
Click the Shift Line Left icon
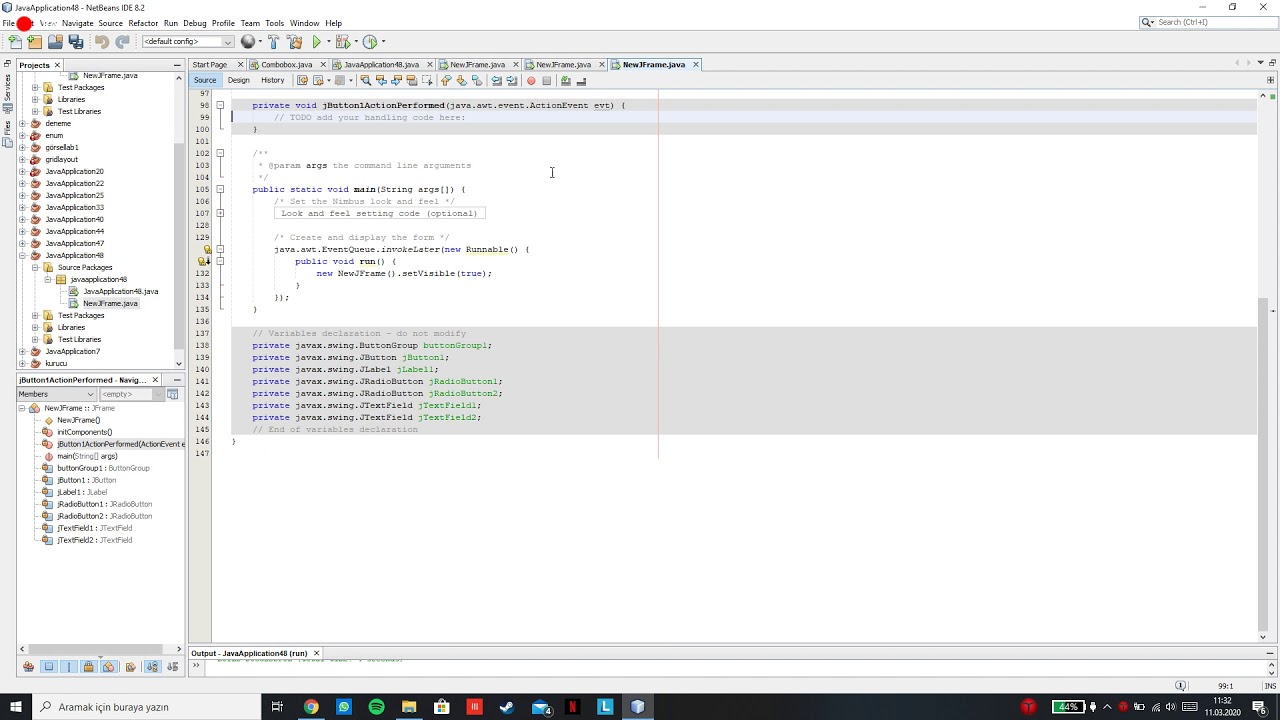(x=496, y=81)
